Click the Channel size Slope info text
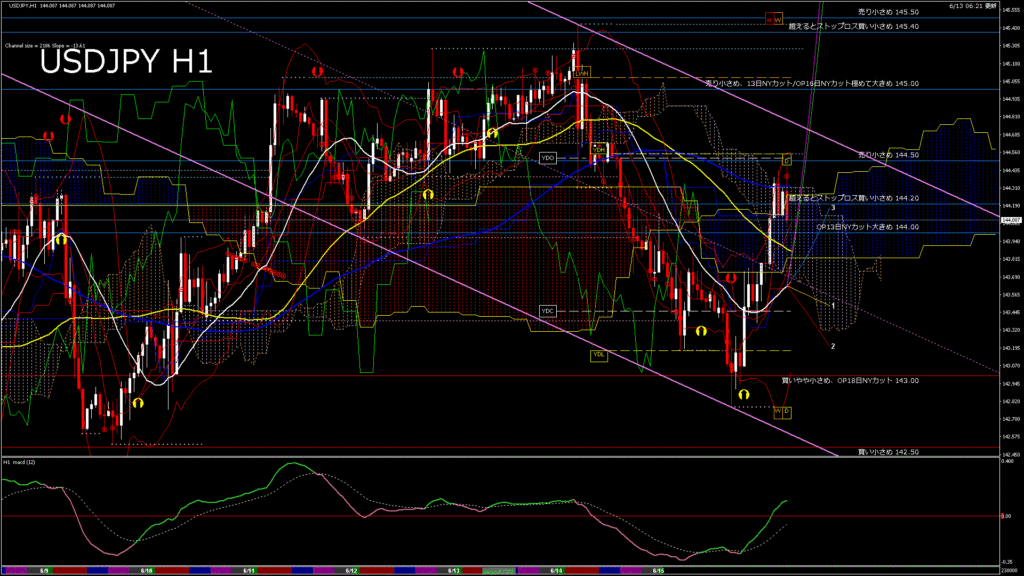This screenshot has height=576, width=1024. (x=45, y=46)
